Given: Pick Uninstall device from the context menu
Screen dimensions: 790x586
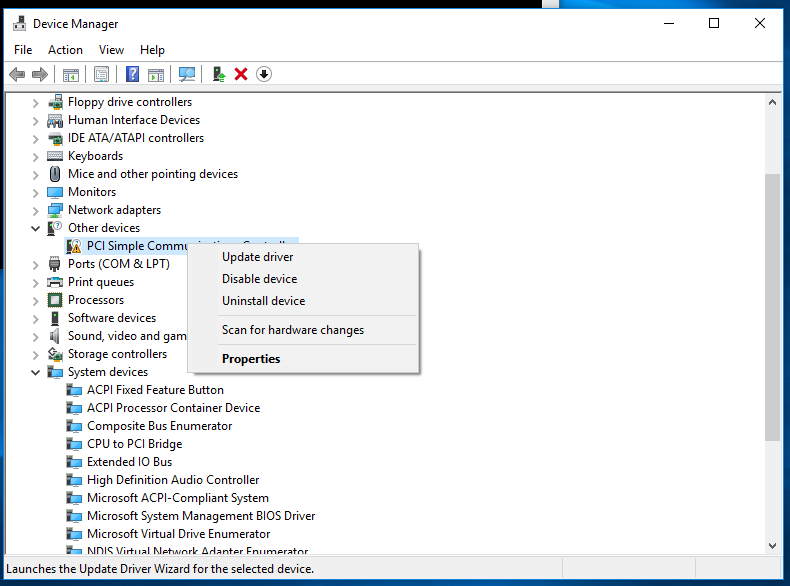Looking at the screenshot, I should [263, 301].
